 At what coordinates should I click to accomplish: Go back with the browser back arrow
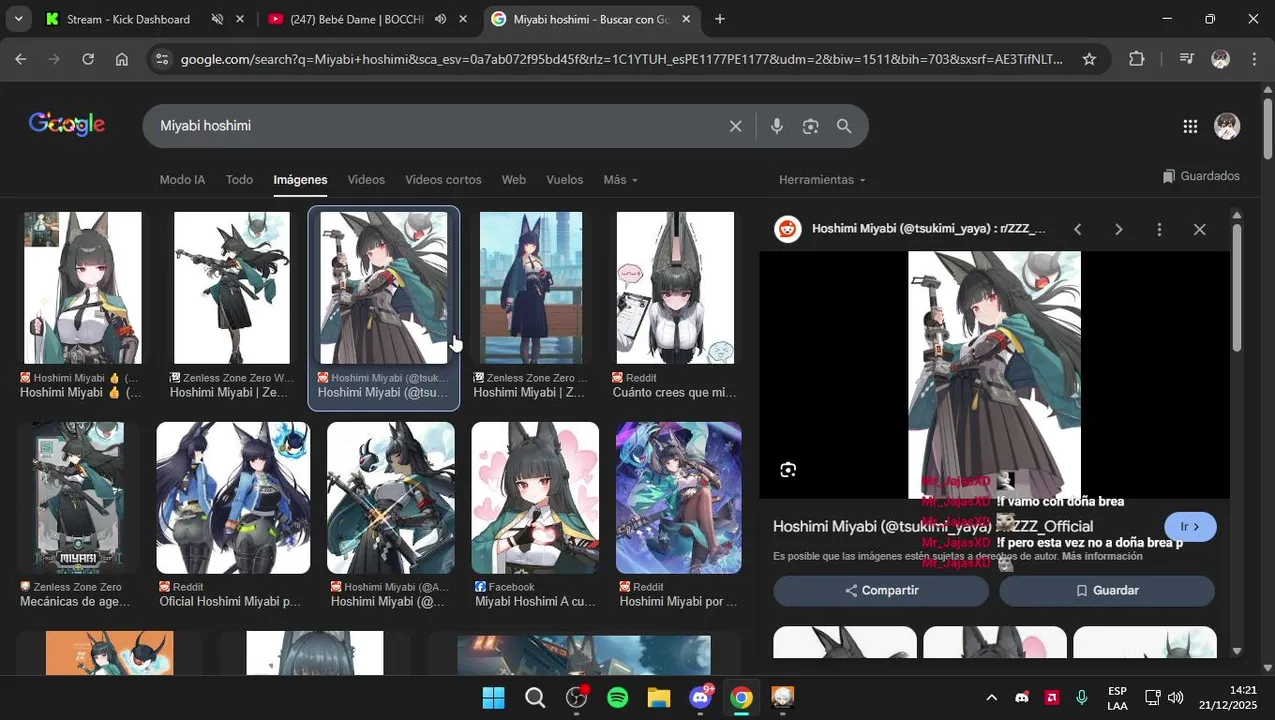[x=21, y=59]
